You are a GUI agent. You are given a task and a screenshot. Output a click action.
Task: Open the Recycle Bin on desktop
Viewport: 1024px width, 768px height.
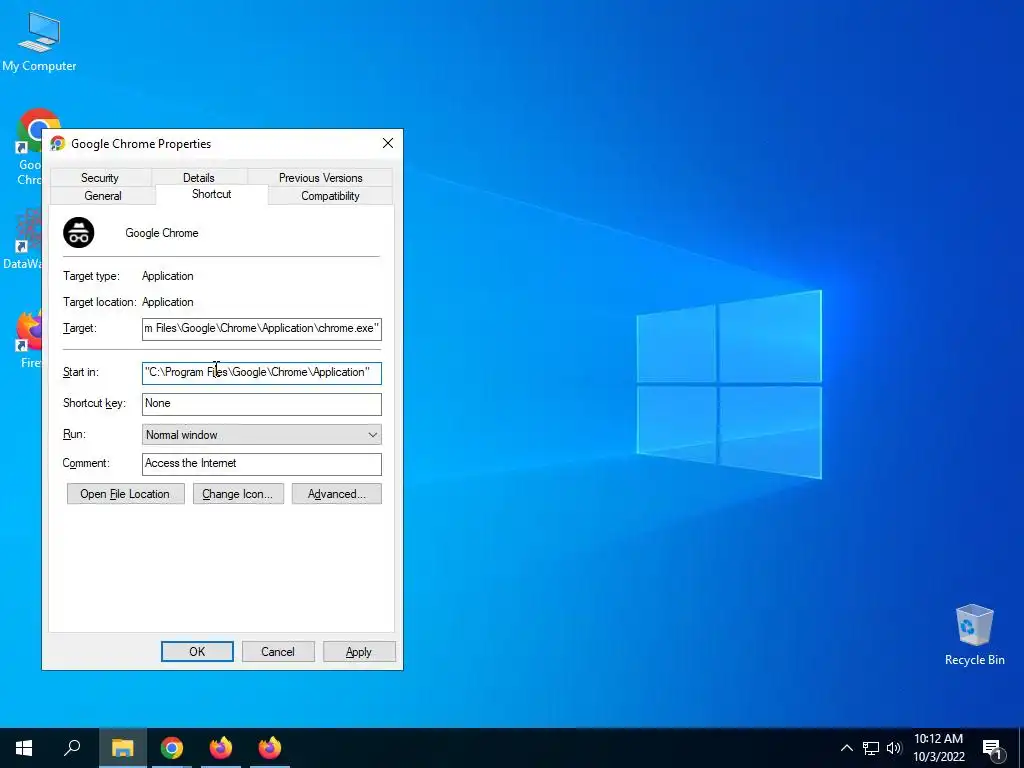[x=974, y=633]
